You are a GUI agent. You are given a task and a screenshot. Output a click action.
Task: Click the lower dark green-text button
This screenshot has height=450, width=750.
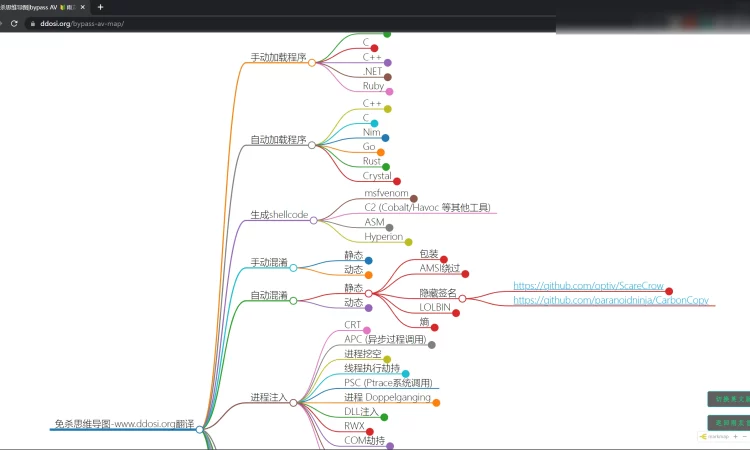pyautogui.click(x=729, y=423)
